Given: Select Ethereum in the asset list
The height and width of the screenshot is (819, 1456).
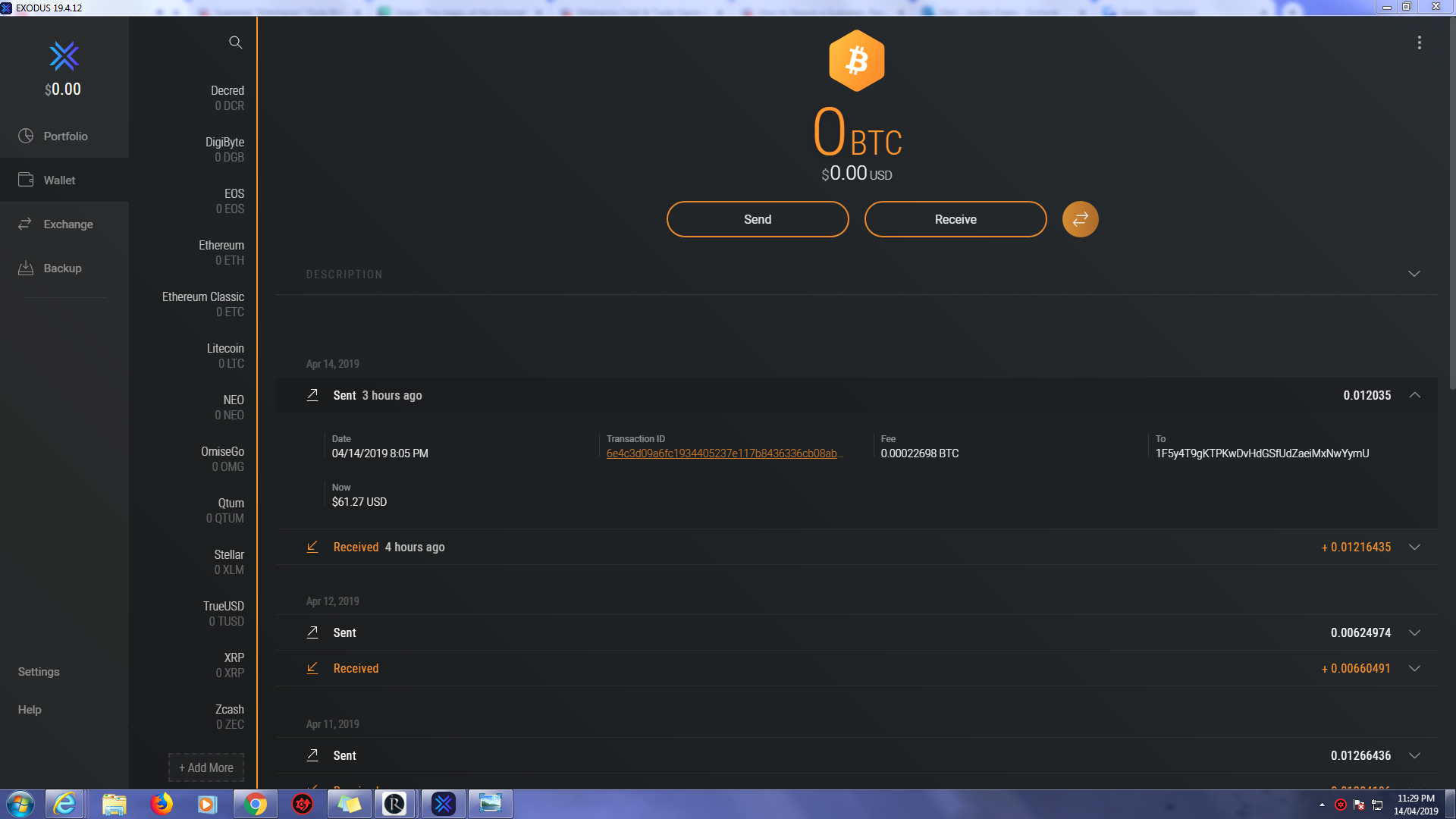Looking at the screenshot, I should pyautogui.click(x=221, y=253).
